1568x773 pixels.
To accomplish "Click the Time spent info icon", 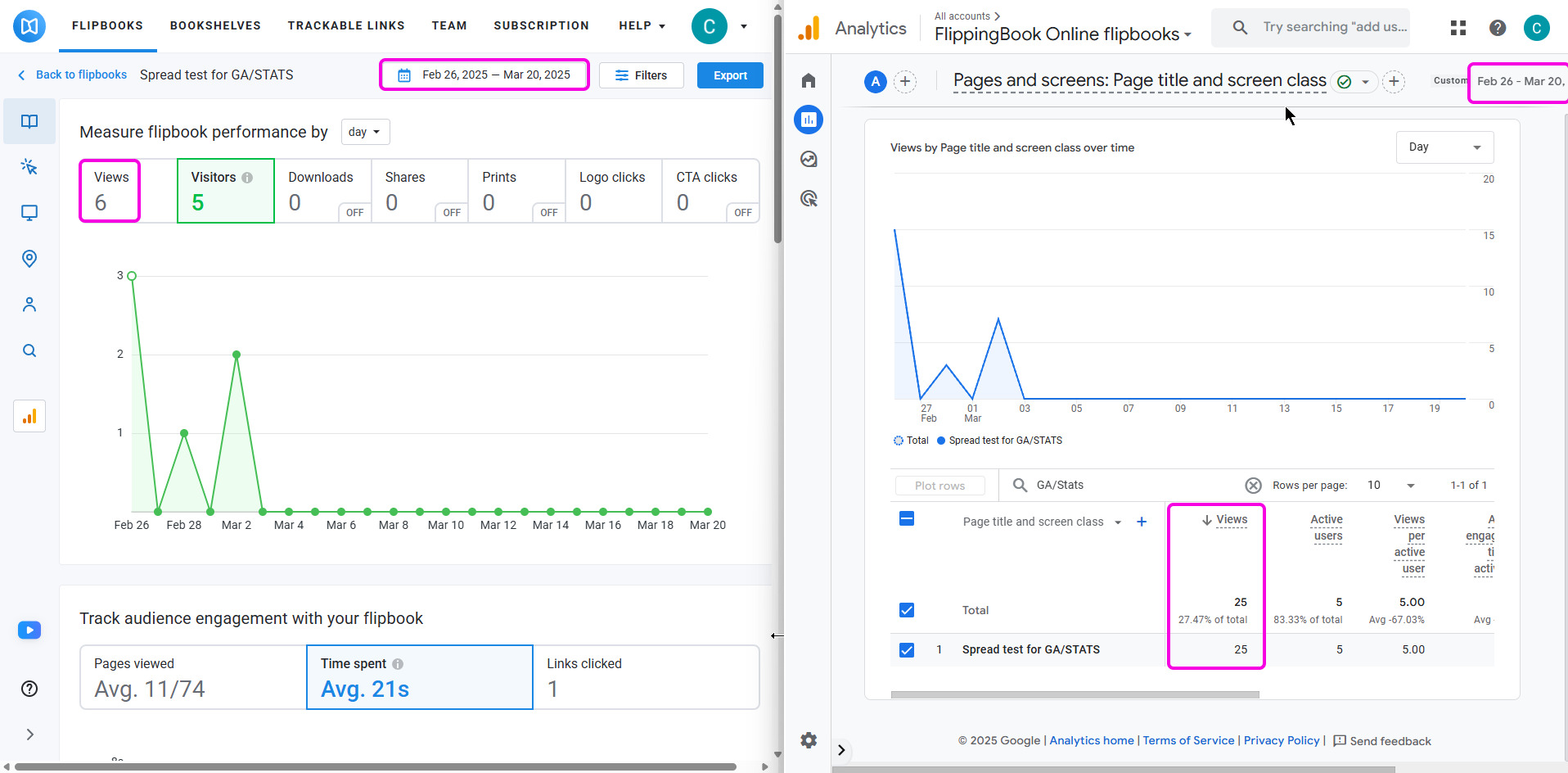I will click(x=398, y=664).
